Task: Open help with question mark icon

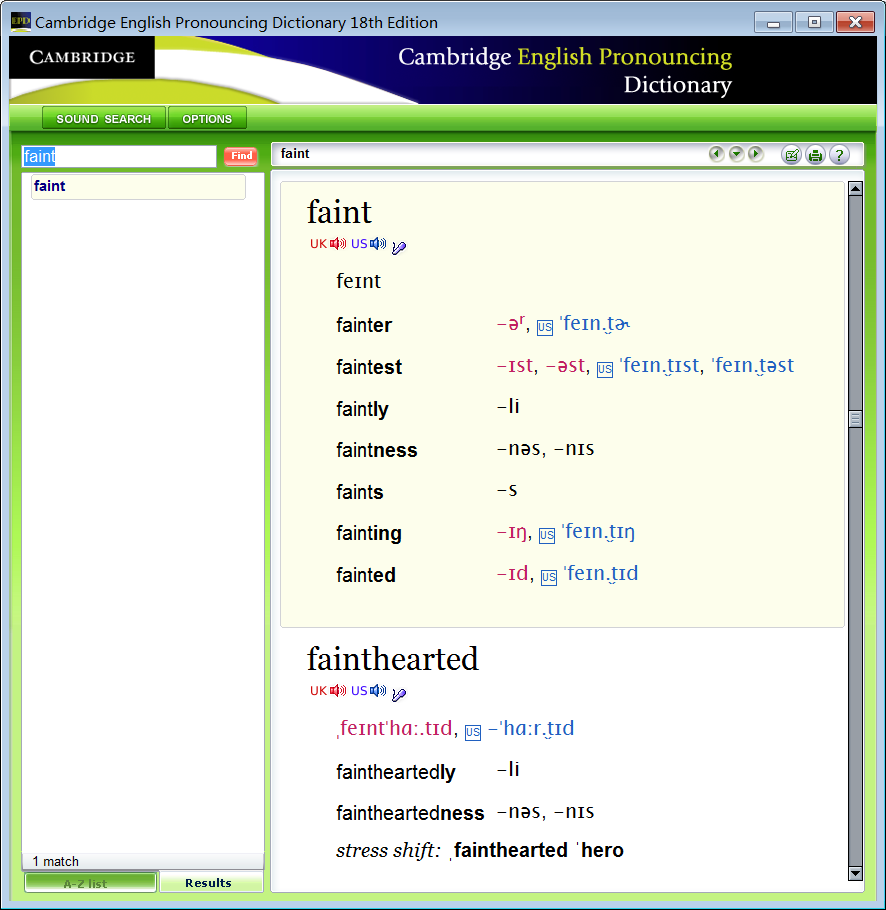Action: (x=839, y=155)
